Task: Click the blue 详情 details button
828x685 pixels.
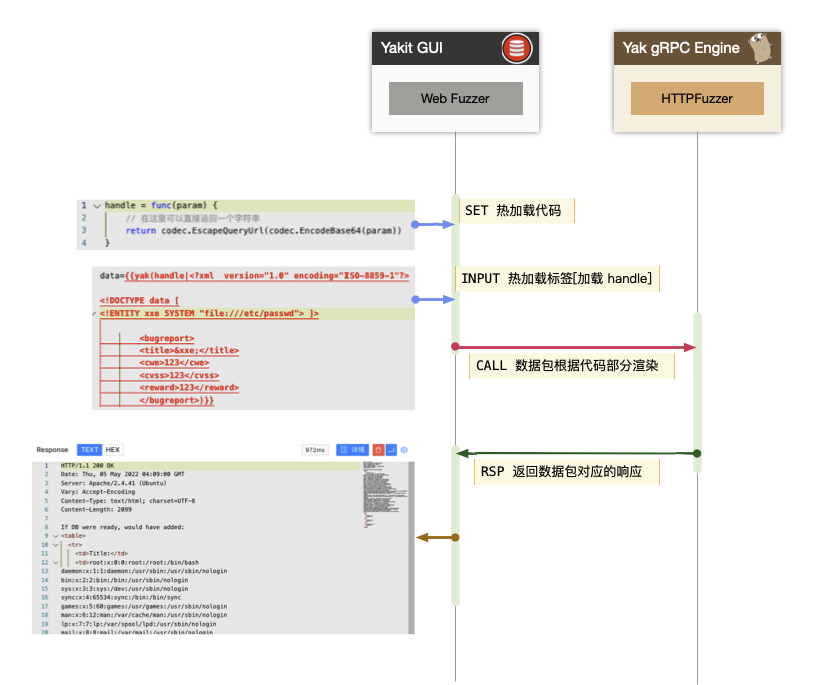Action: pyautogui.click(x=353, y=450)
